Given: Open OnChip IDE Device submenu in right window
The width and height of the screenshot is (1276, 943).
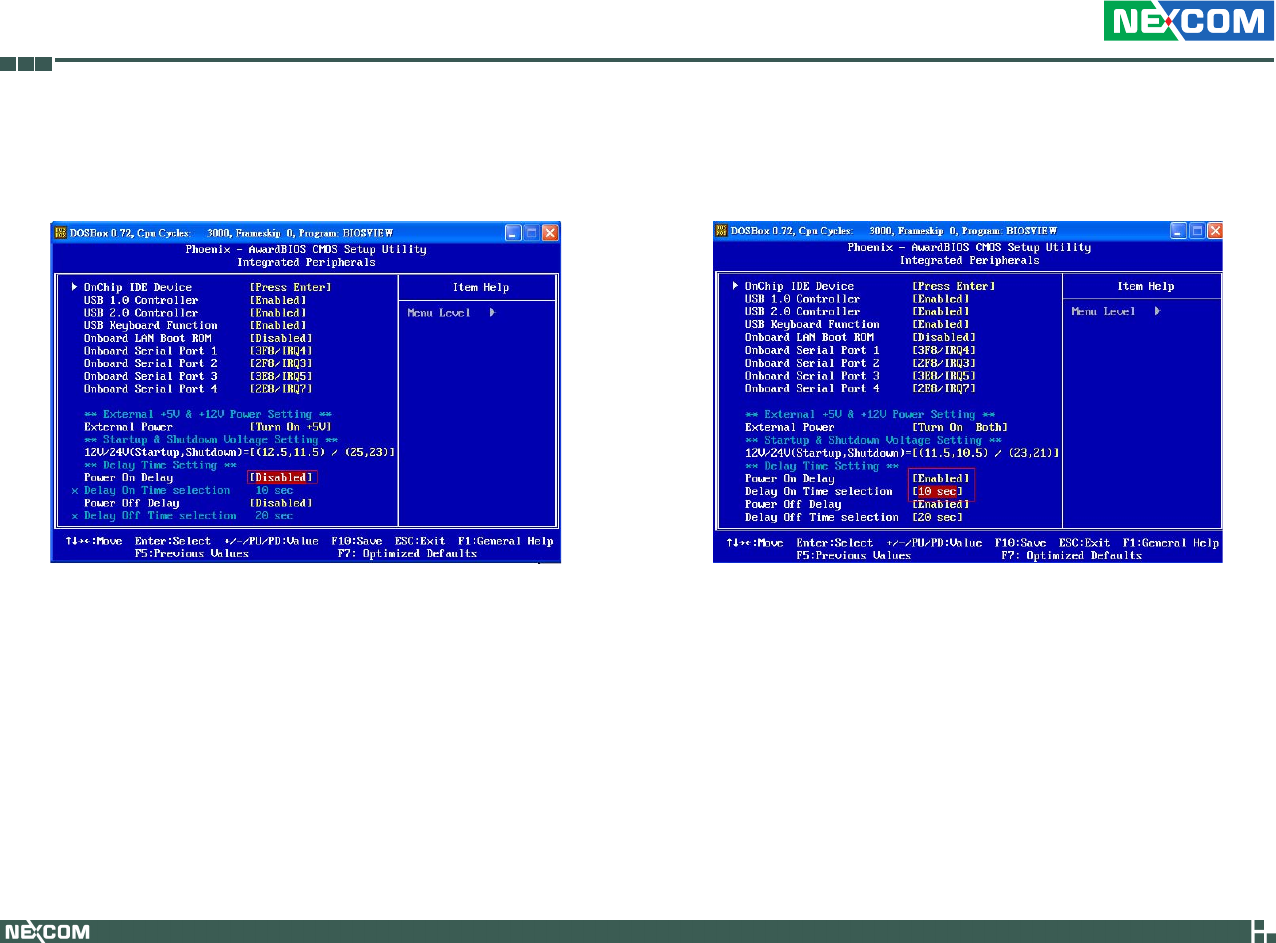Looking at the screenshot, I should 800,286.
